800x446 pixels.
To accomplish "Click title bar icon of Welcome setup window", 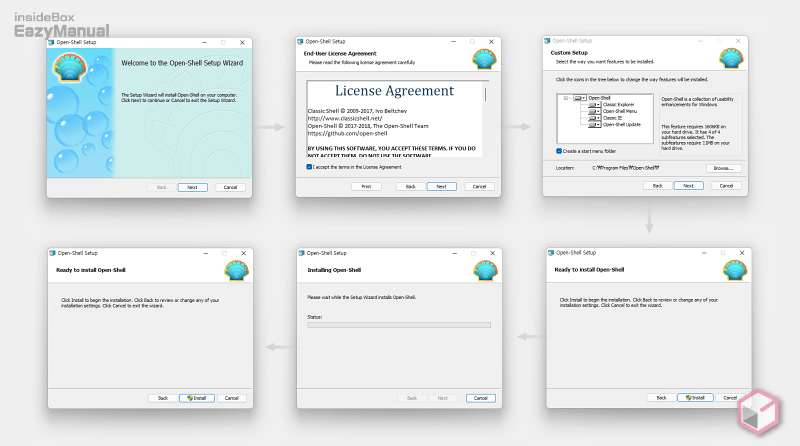I will click(x=54, y=42).
